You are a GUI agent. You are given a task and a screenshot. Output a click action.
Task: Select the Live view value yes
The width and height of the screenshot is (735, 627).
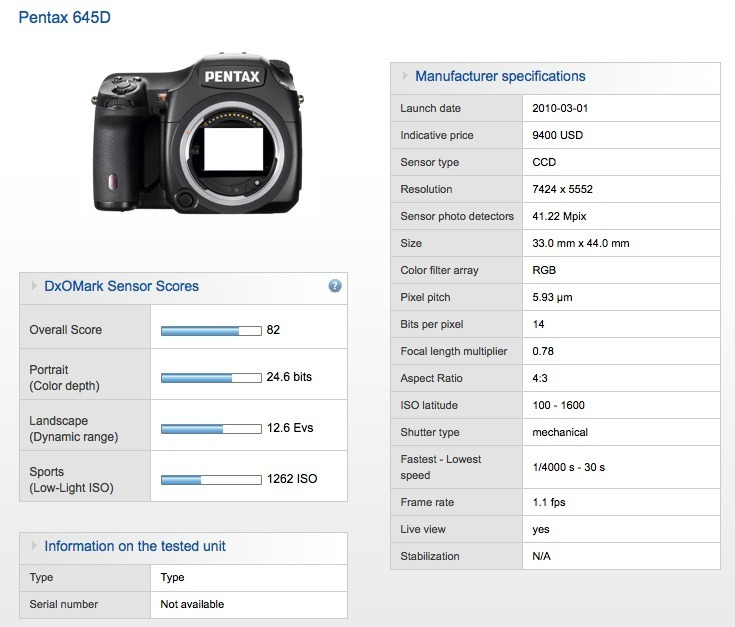[x=541, y=530]
